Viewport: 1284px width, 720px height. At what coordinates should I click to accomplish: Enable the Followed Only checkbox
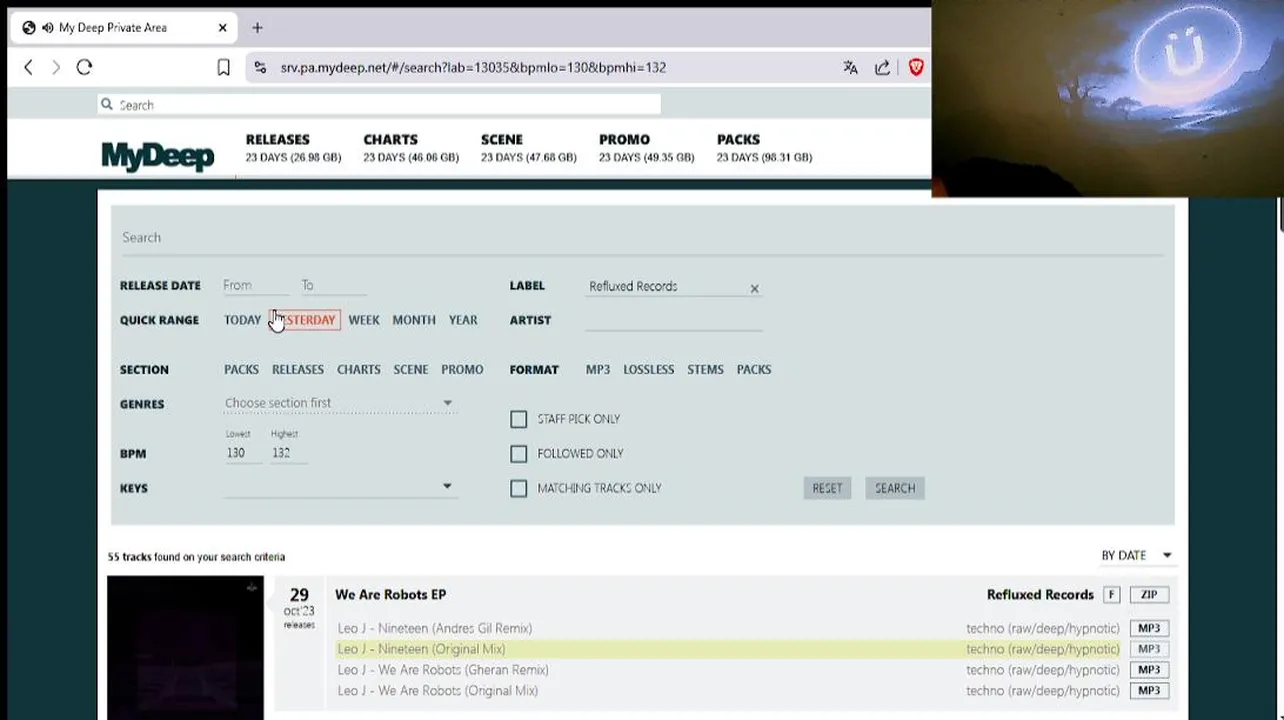tap(518, 454)
